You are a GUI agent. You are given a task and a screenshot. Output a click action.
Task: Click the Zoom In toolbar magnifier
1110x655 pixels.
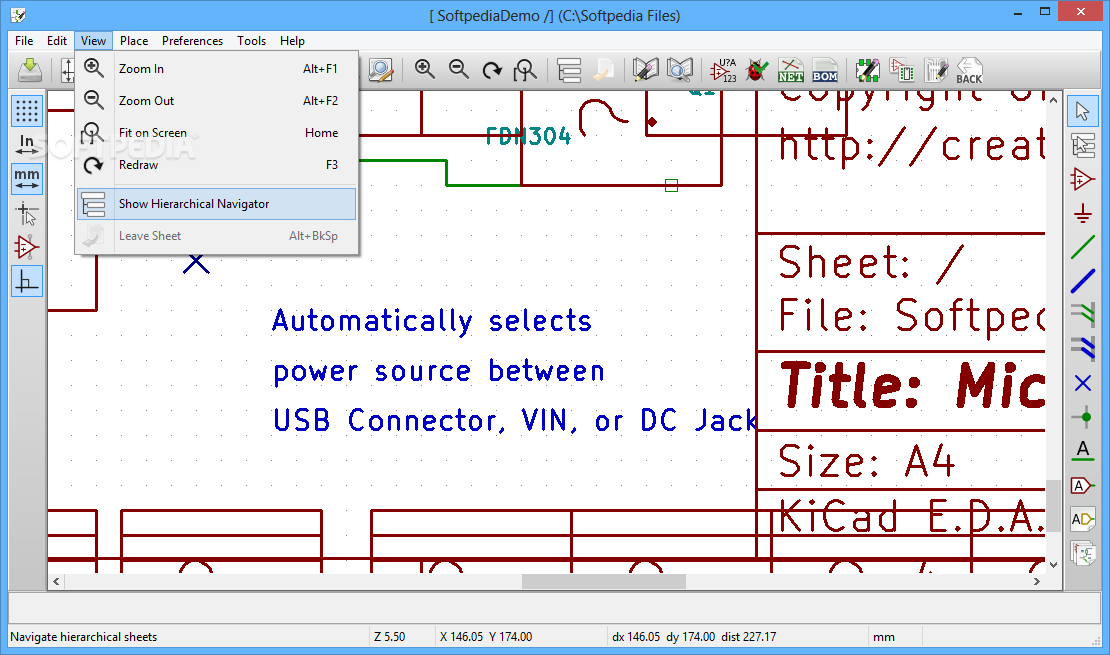(425, 69)
